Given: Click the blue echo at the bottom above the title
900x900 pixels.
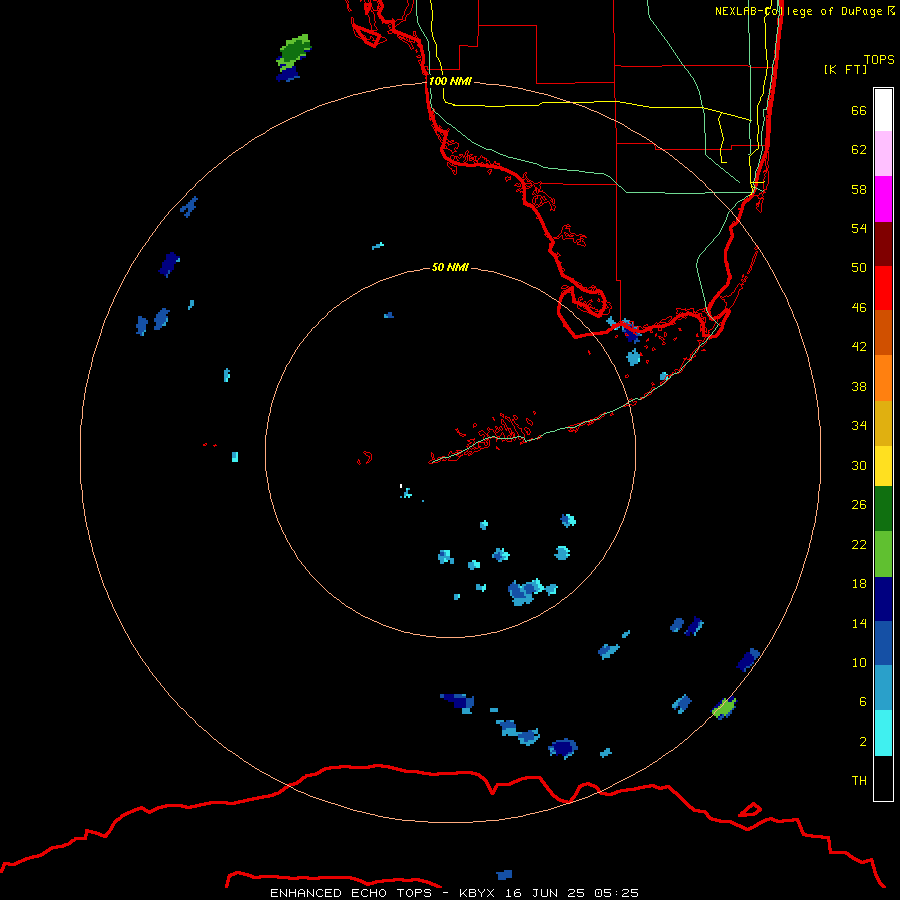Looking at the screenshot, I should [505, 875].
